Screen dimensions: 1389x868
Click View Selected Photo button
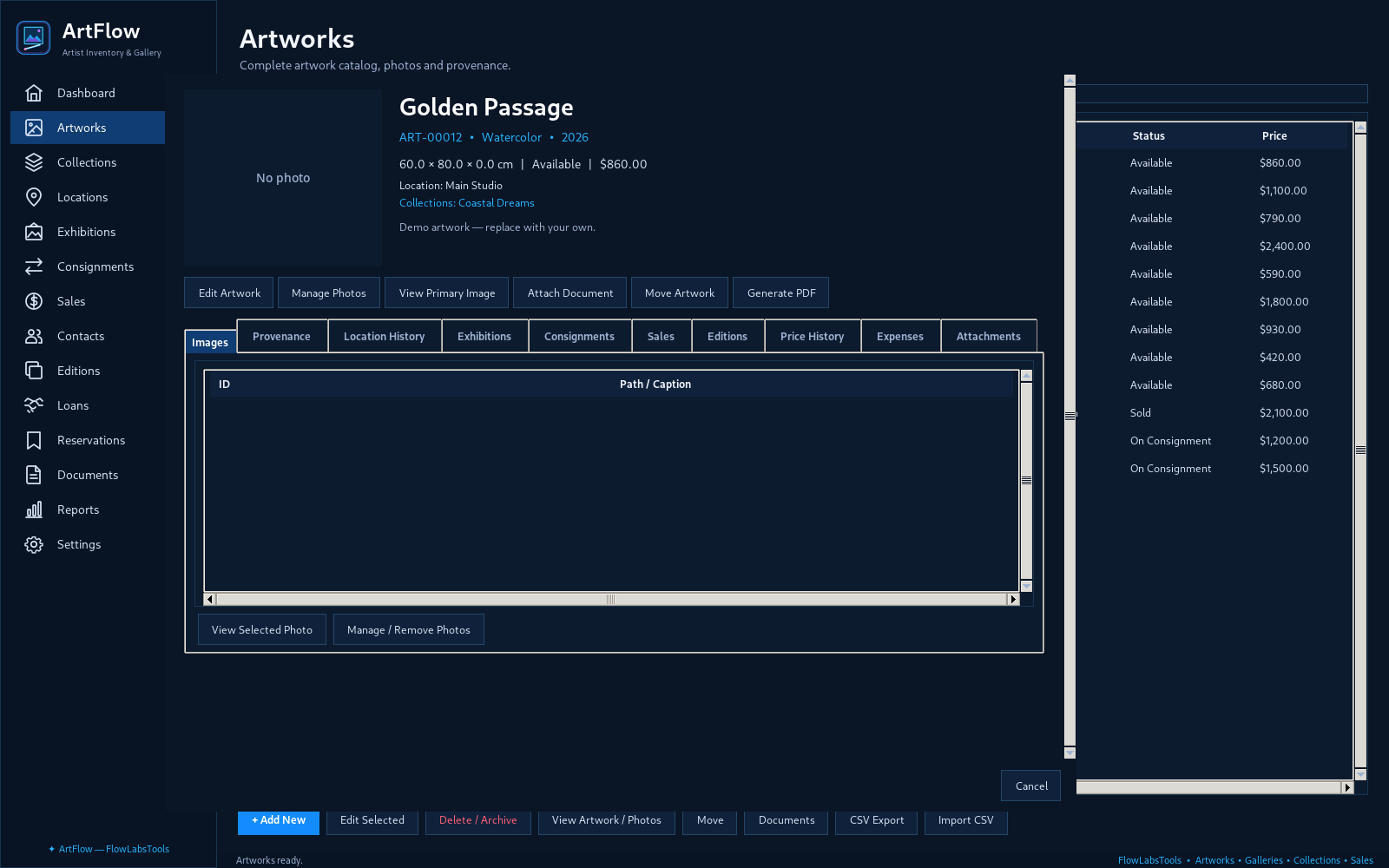pos(262,629)
